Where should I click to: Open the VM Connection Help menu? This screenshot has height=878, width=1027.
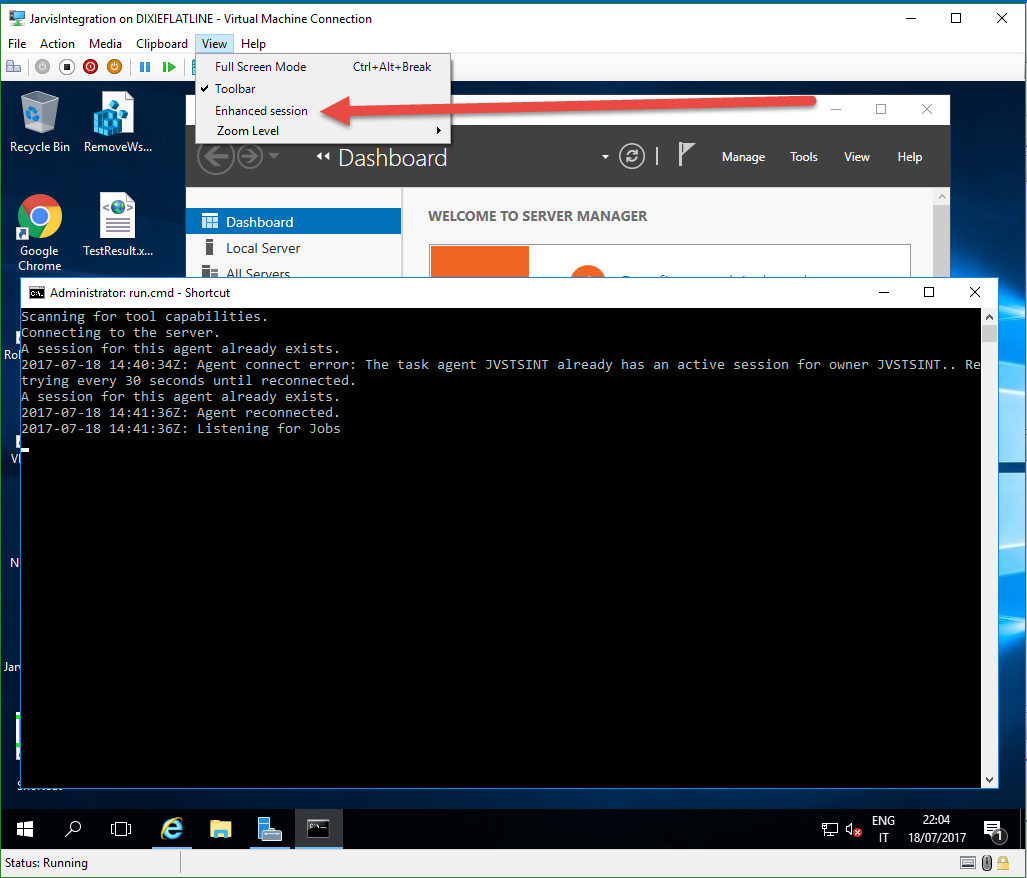pos(253,44)
